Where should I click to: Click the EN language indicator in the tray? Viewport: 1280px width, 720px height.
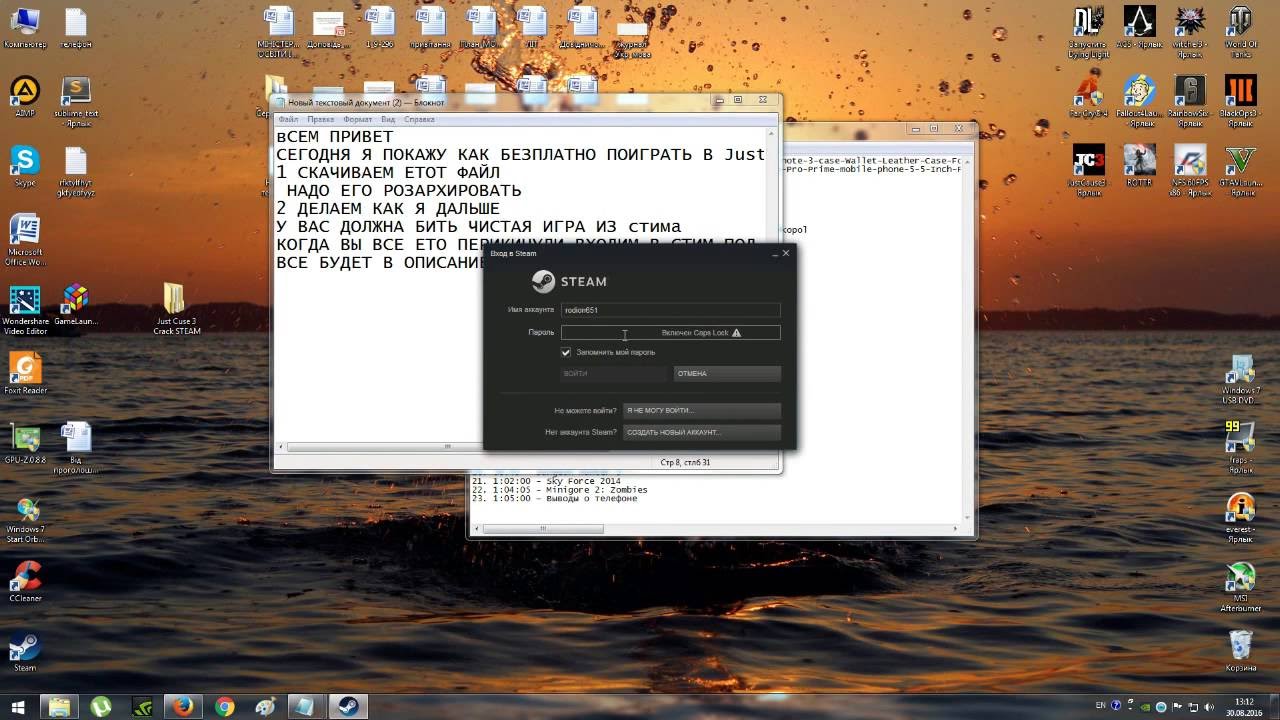(x=1101, y=705)
